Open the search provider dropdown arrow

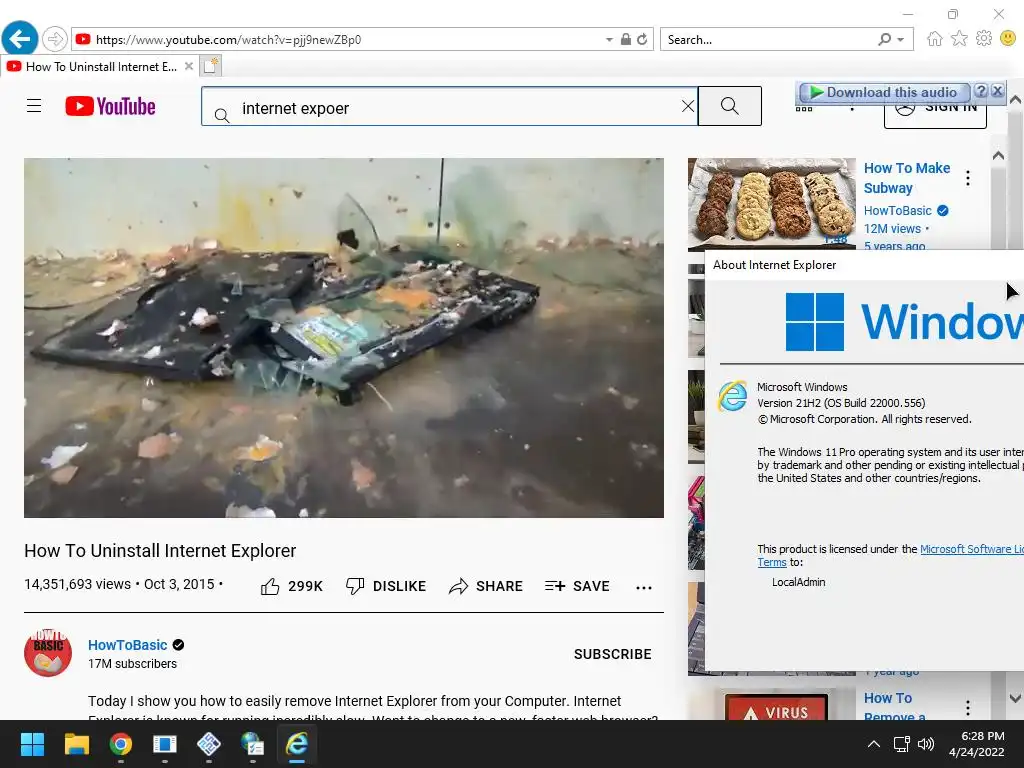tap(901, 40)
